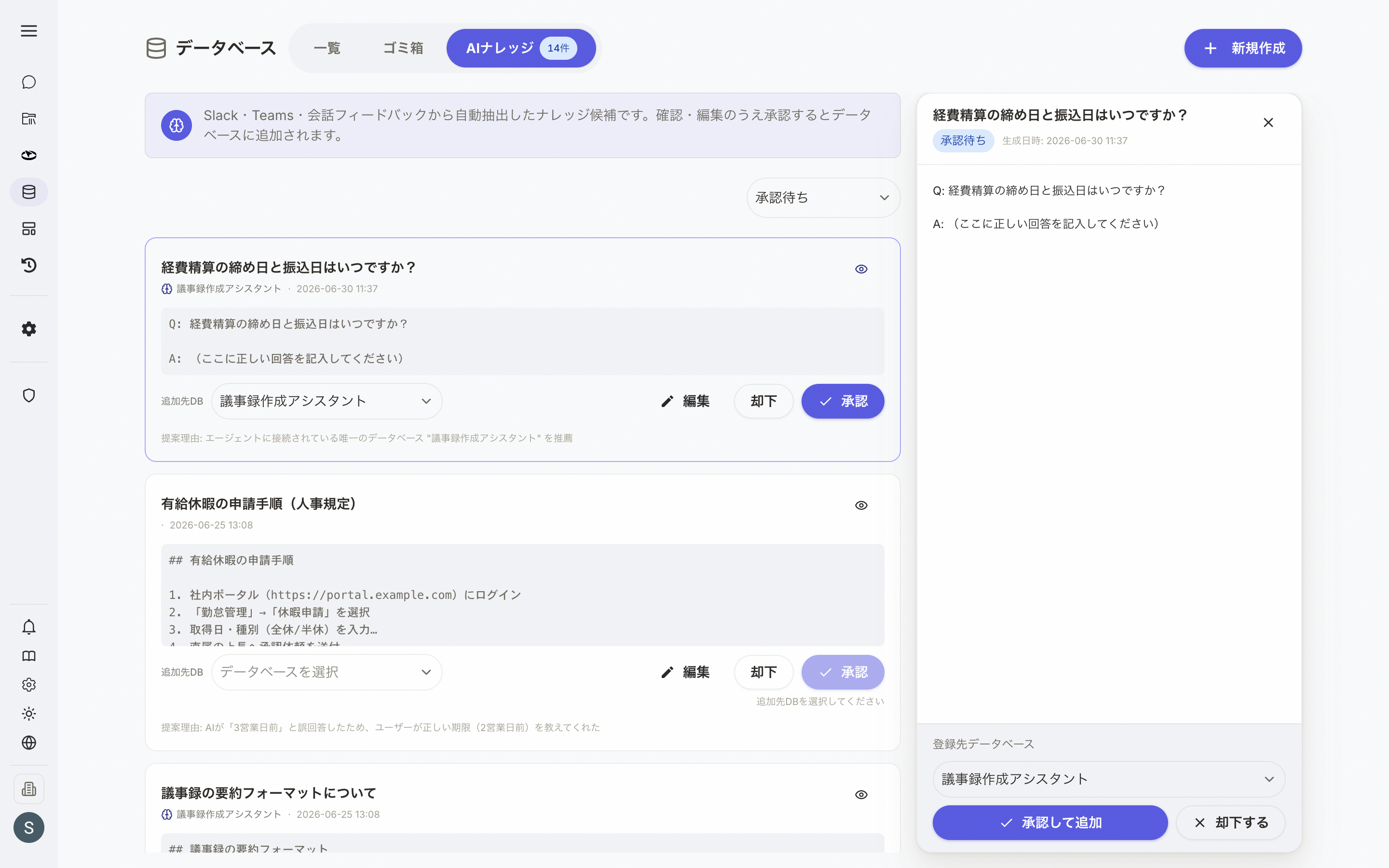
Task: Open the filled gear settings icon in sidebar
Action: tap(29, 329)
